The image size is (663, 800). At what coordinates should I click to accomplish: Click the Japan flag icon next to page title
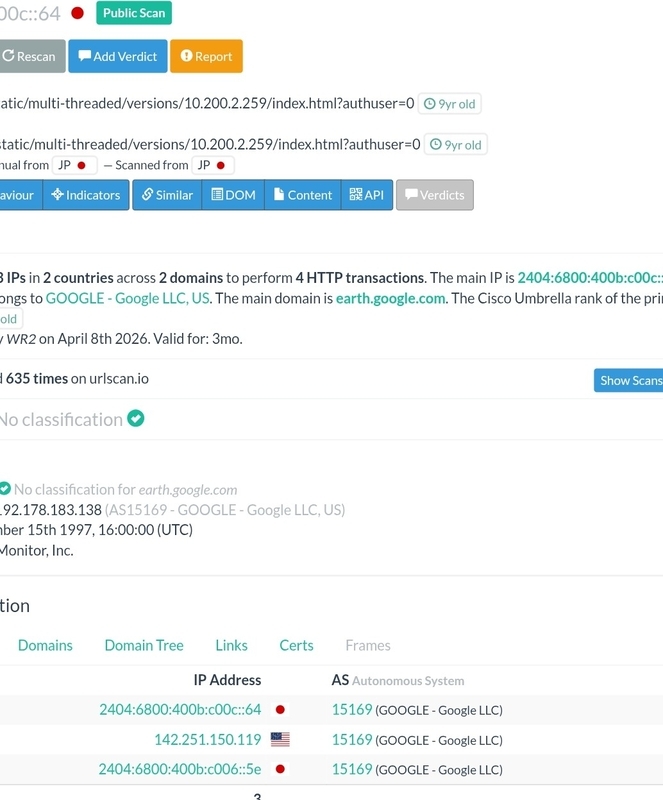click(78, 13)
